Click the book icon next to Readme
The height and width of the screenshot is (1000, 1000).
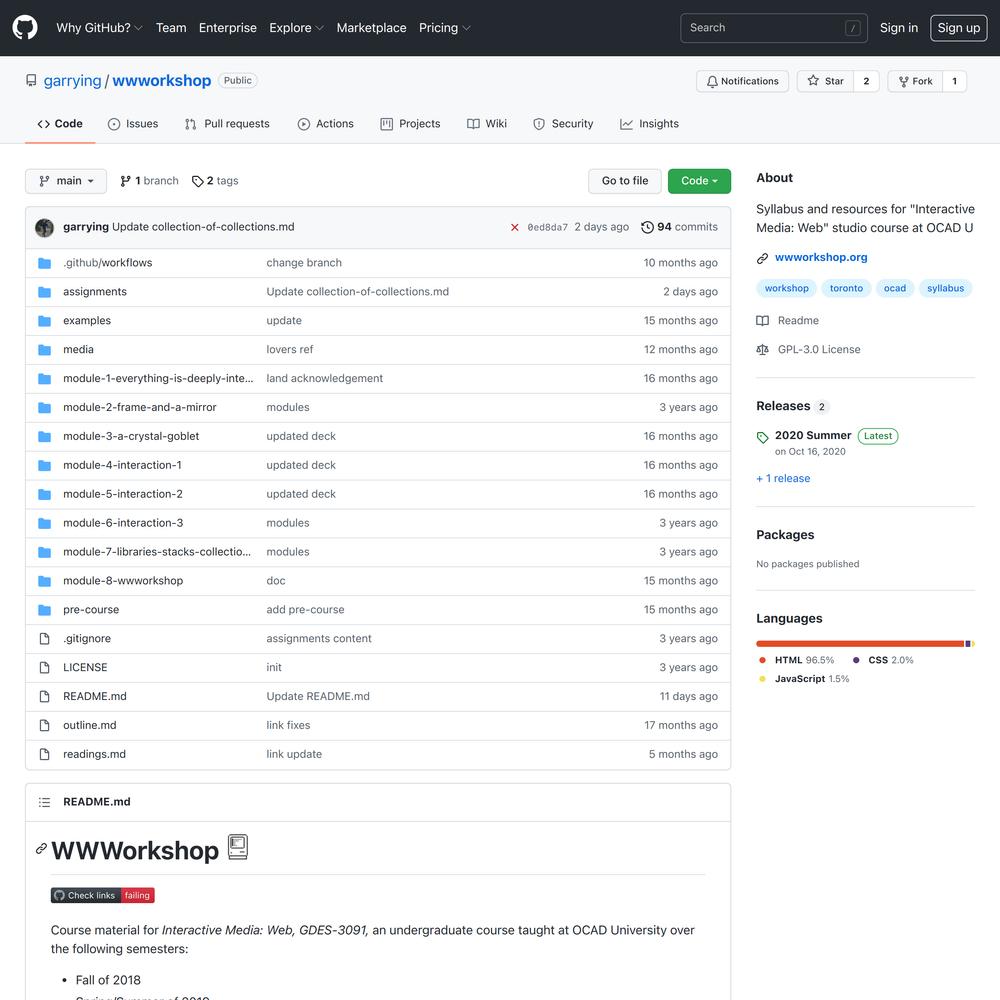(x=762, y=321)
